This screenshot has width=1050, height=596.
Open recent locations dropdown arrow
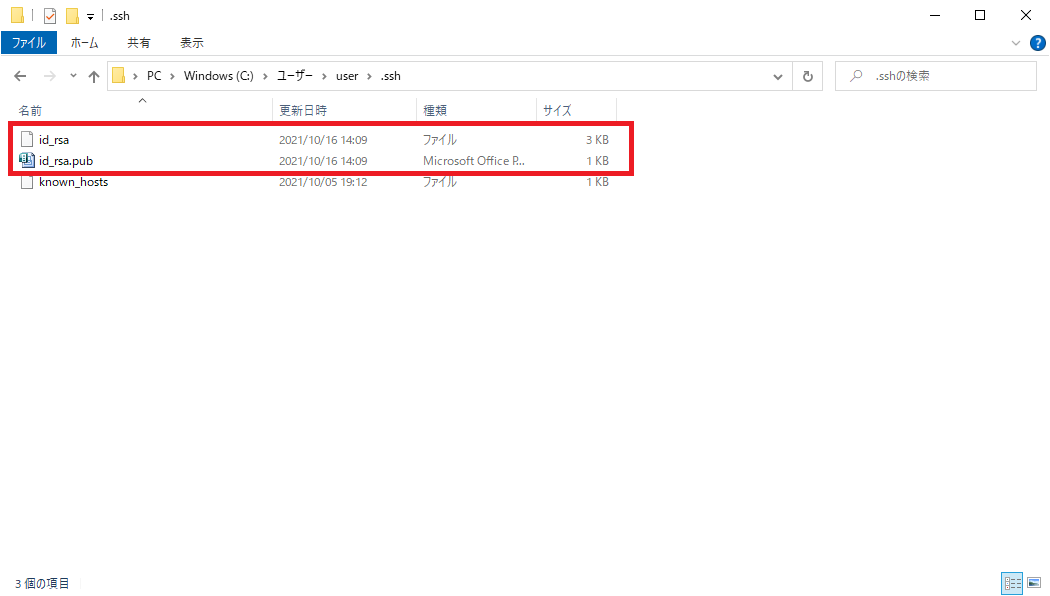(72, 77)
